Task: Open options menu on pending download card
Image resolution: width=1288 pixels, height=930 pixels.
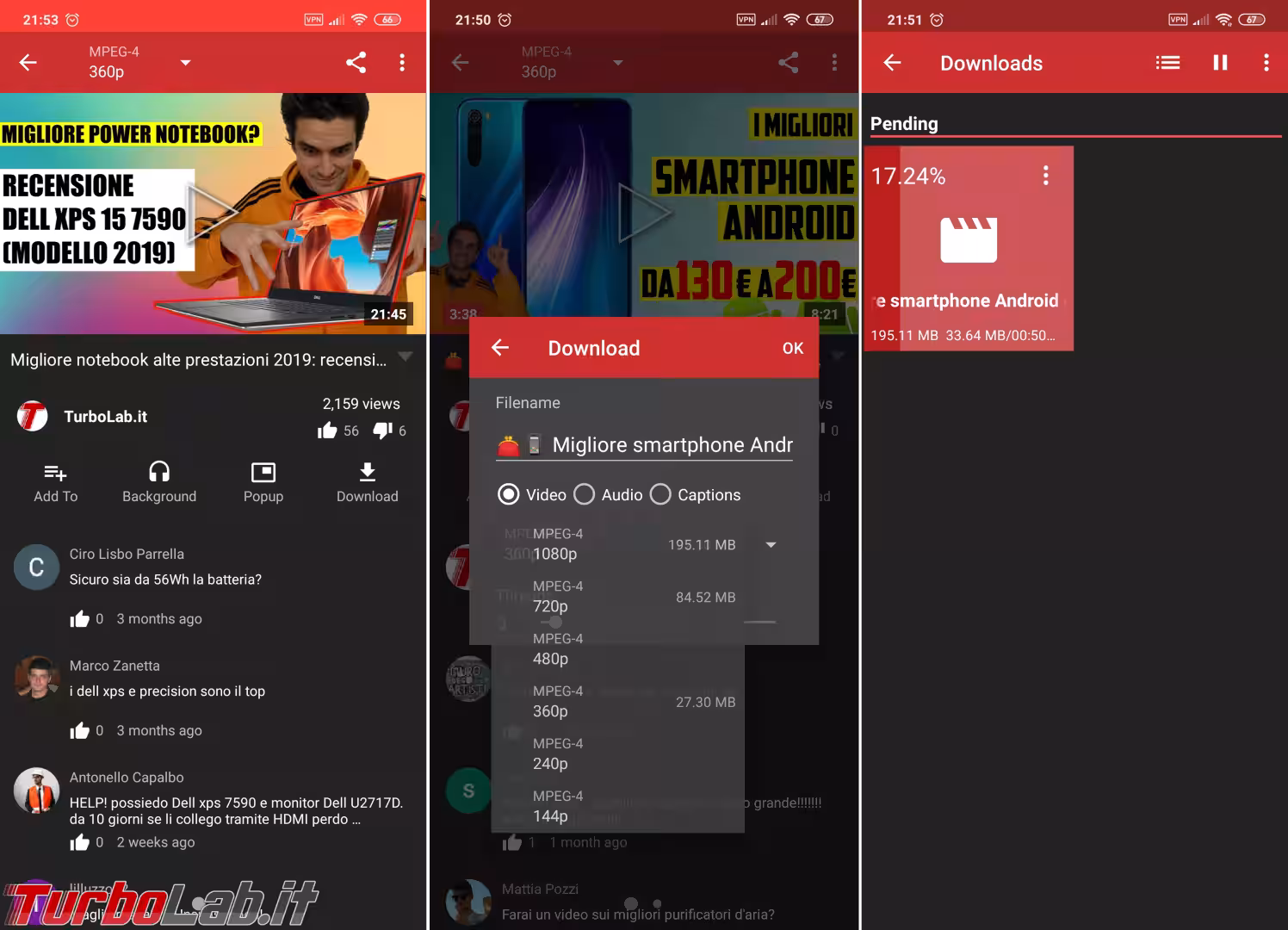Action: 1045,176
